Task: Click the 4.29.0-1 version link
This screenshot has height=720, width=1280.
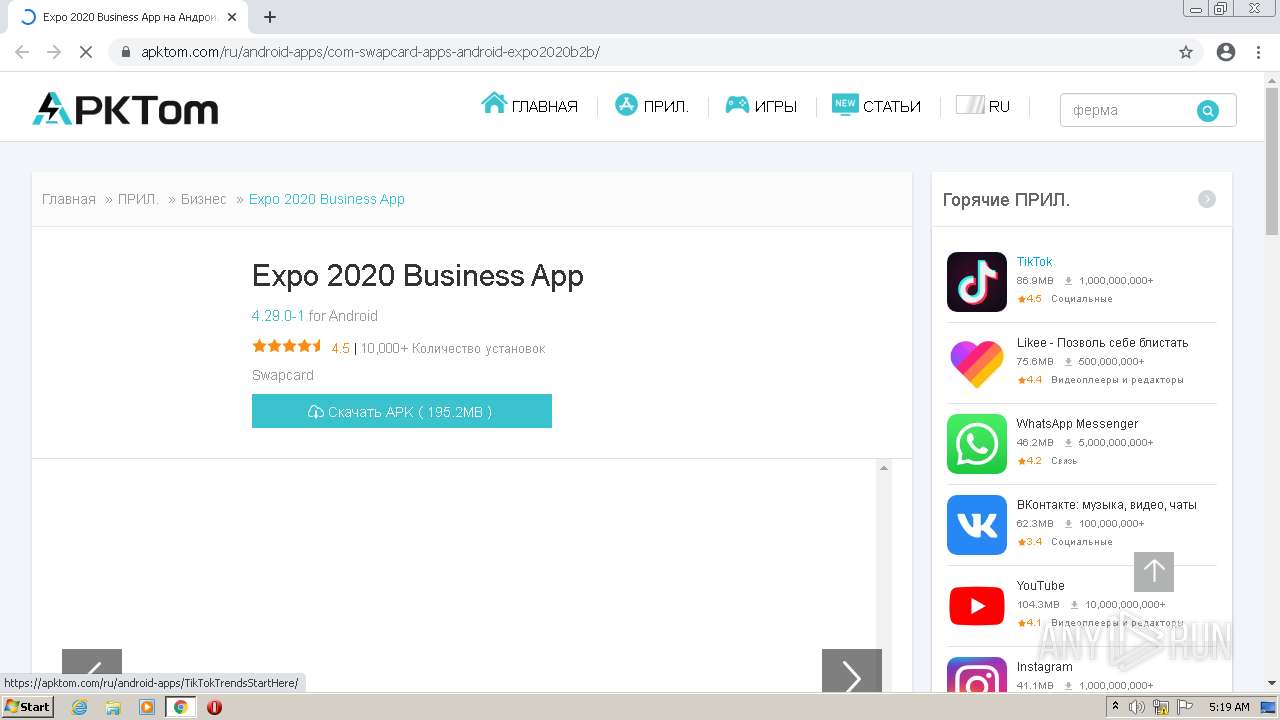Action: tap(278, 316)
